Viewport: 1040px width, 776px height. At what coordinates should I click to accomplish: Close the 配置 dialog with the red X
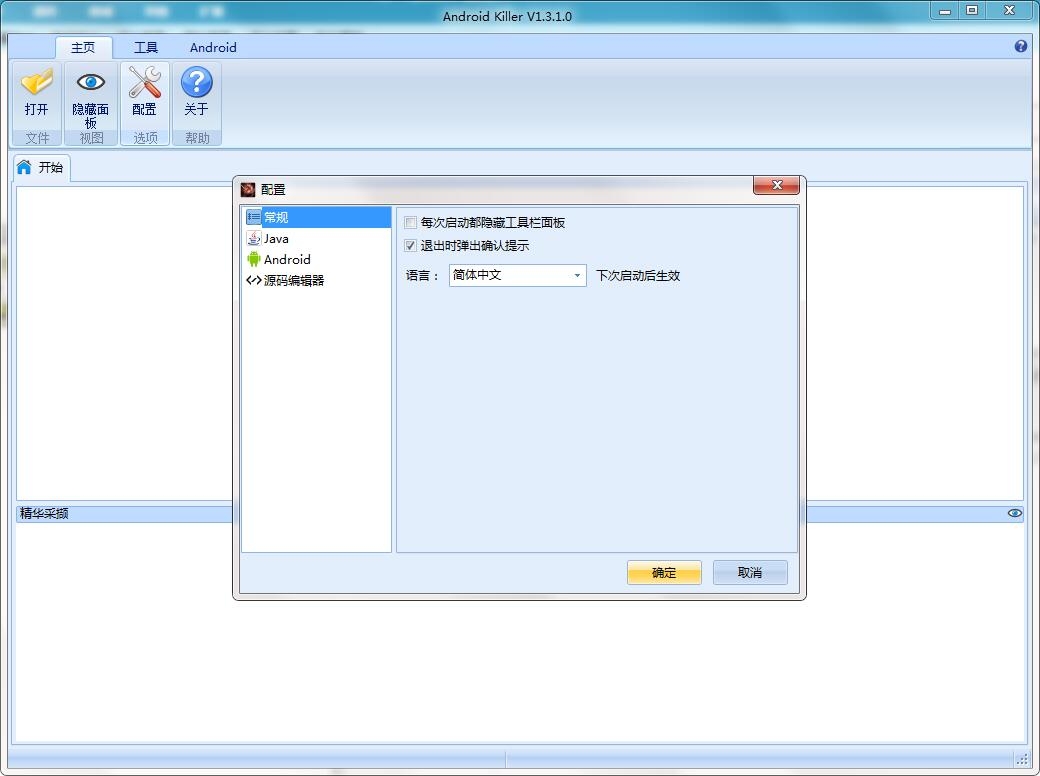click(776, 185)
